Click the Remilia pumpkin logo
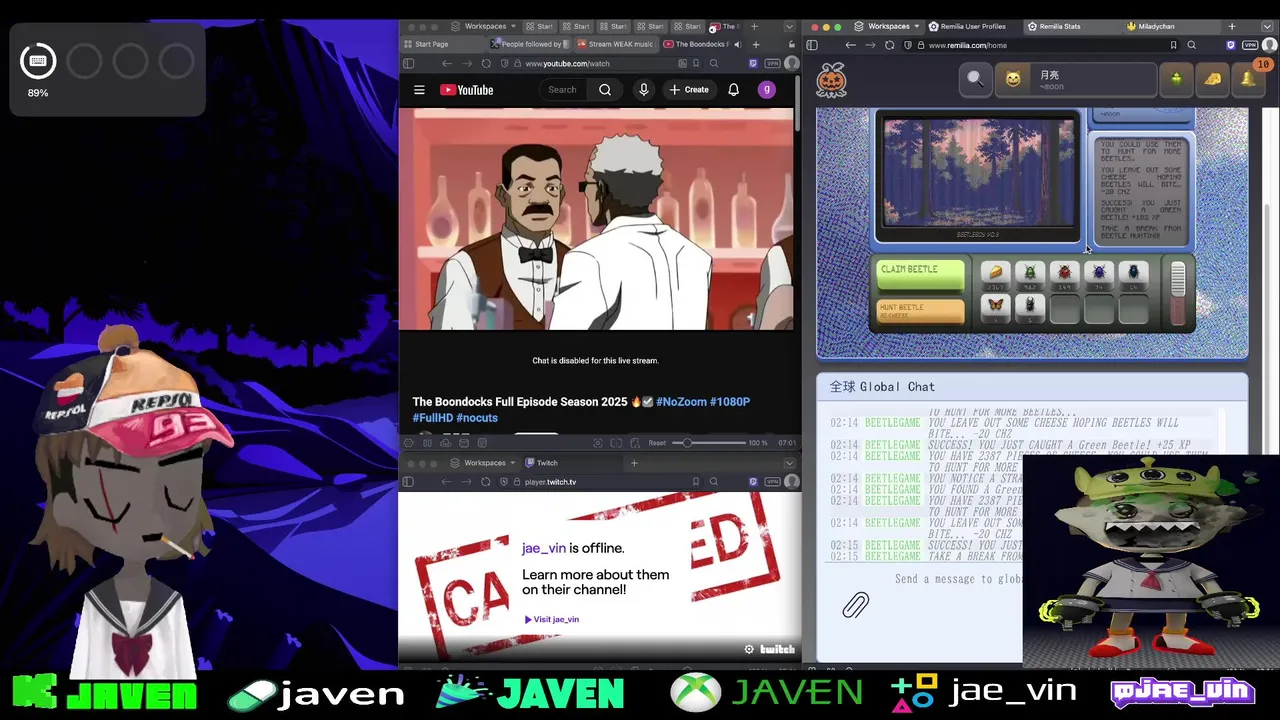The height and width of the screenshot is (720, 1280). coord(831,80)
